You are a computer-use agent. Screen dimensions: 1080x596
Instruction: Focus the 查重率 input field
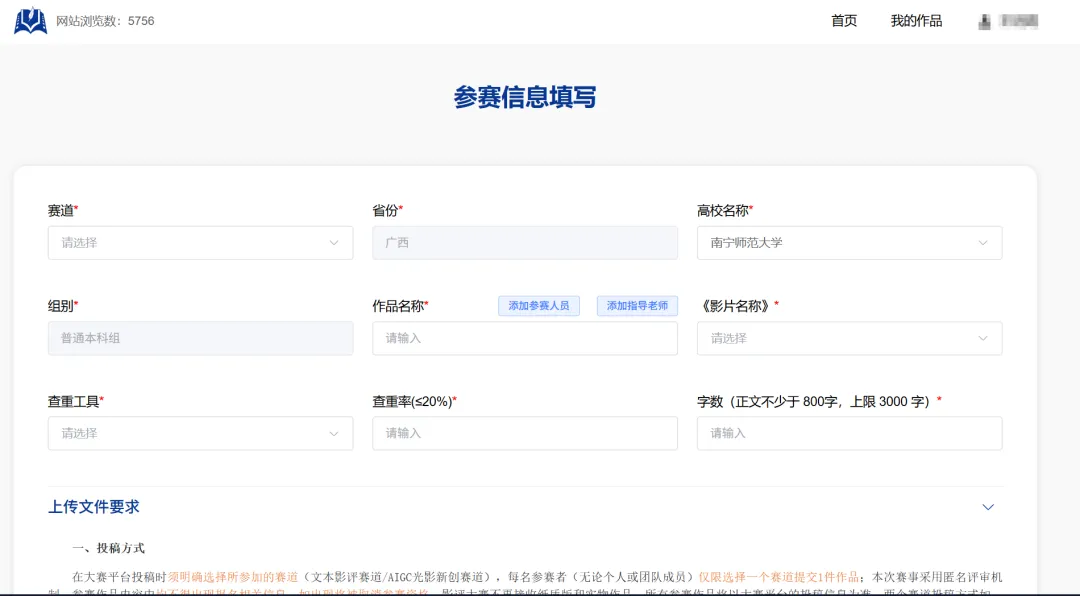click(524, 433)
